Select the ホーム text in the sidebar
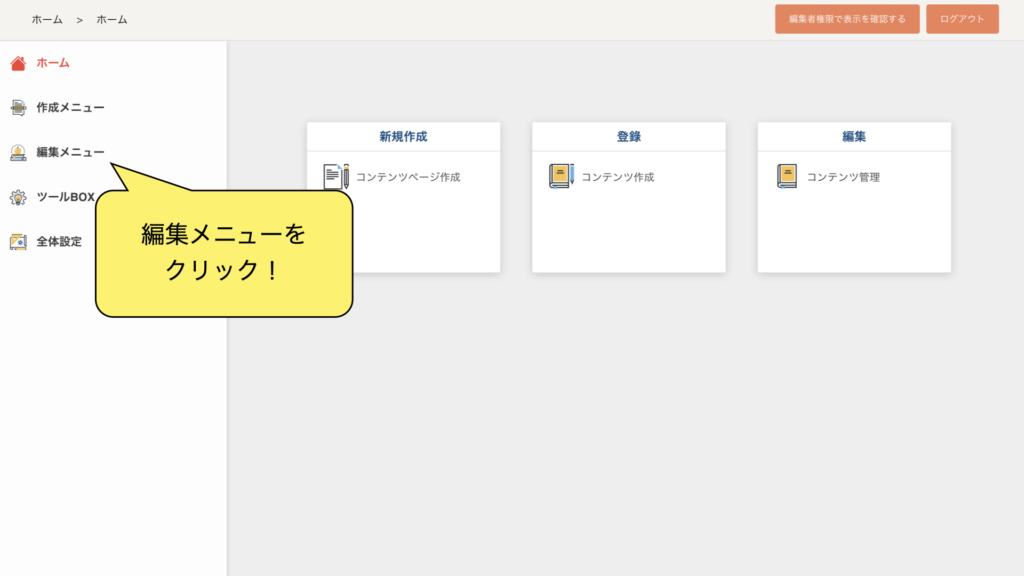 (53, 63)
